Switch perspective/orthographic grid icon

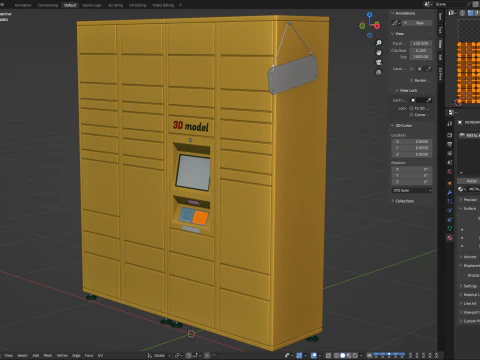click(379, 72)
